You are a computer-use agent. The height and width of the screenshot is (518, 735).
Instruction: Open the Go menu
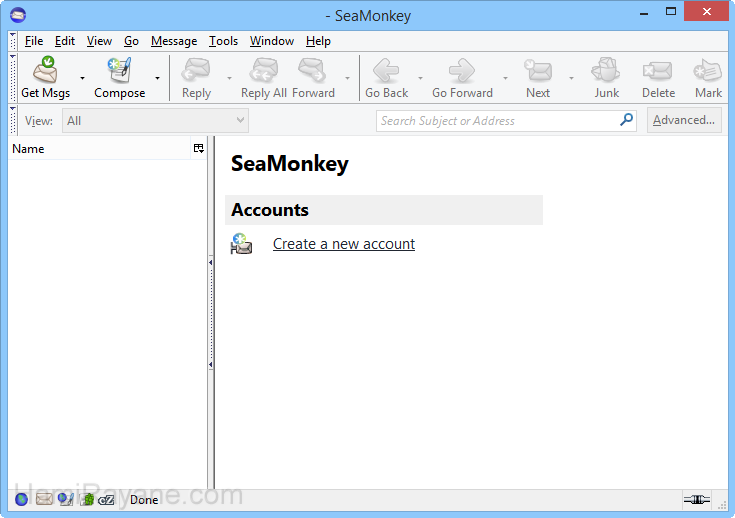pos(131,41)
